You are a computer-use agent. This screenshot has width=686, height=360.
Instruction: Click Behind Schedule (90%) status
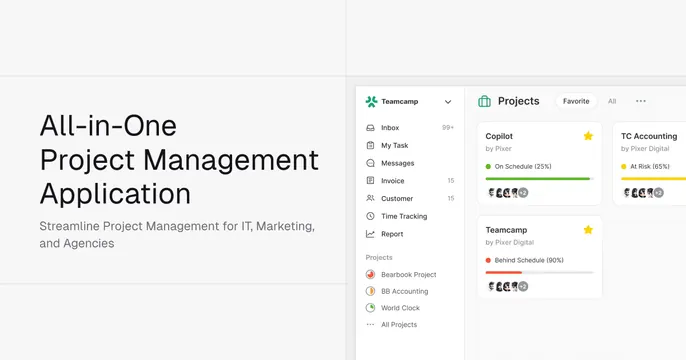click(x=525, y=260)
